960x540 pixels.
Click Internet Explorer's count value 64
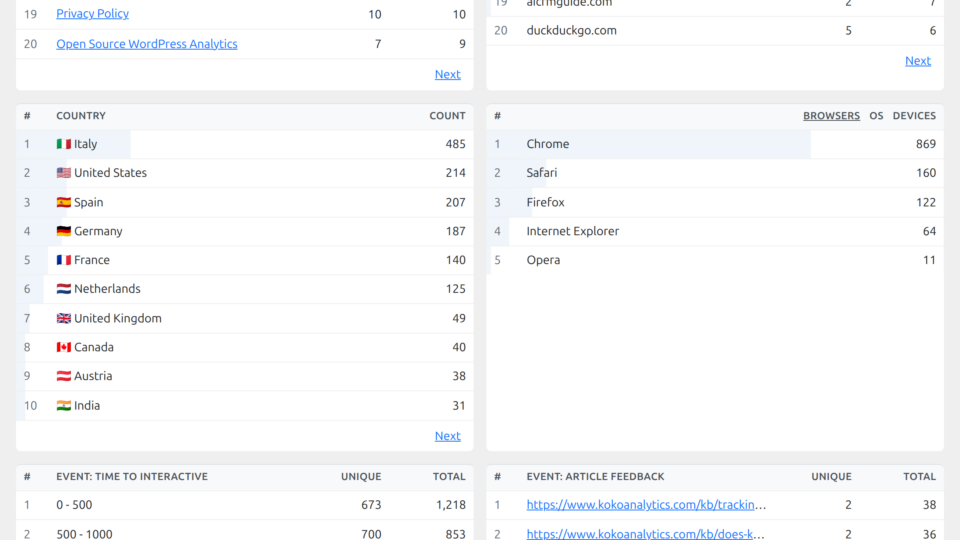pyautogui.click(x=929, y=231)
